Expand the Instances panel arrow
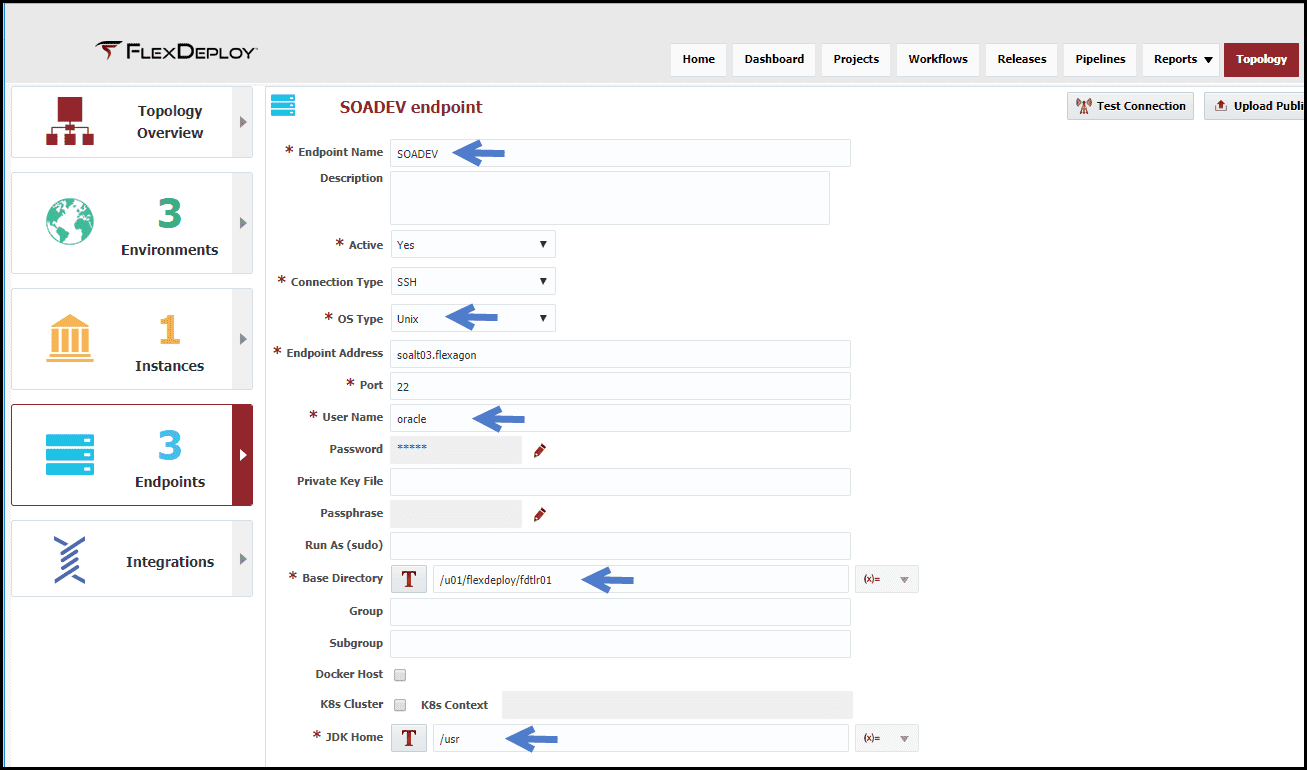 [242, 339]
